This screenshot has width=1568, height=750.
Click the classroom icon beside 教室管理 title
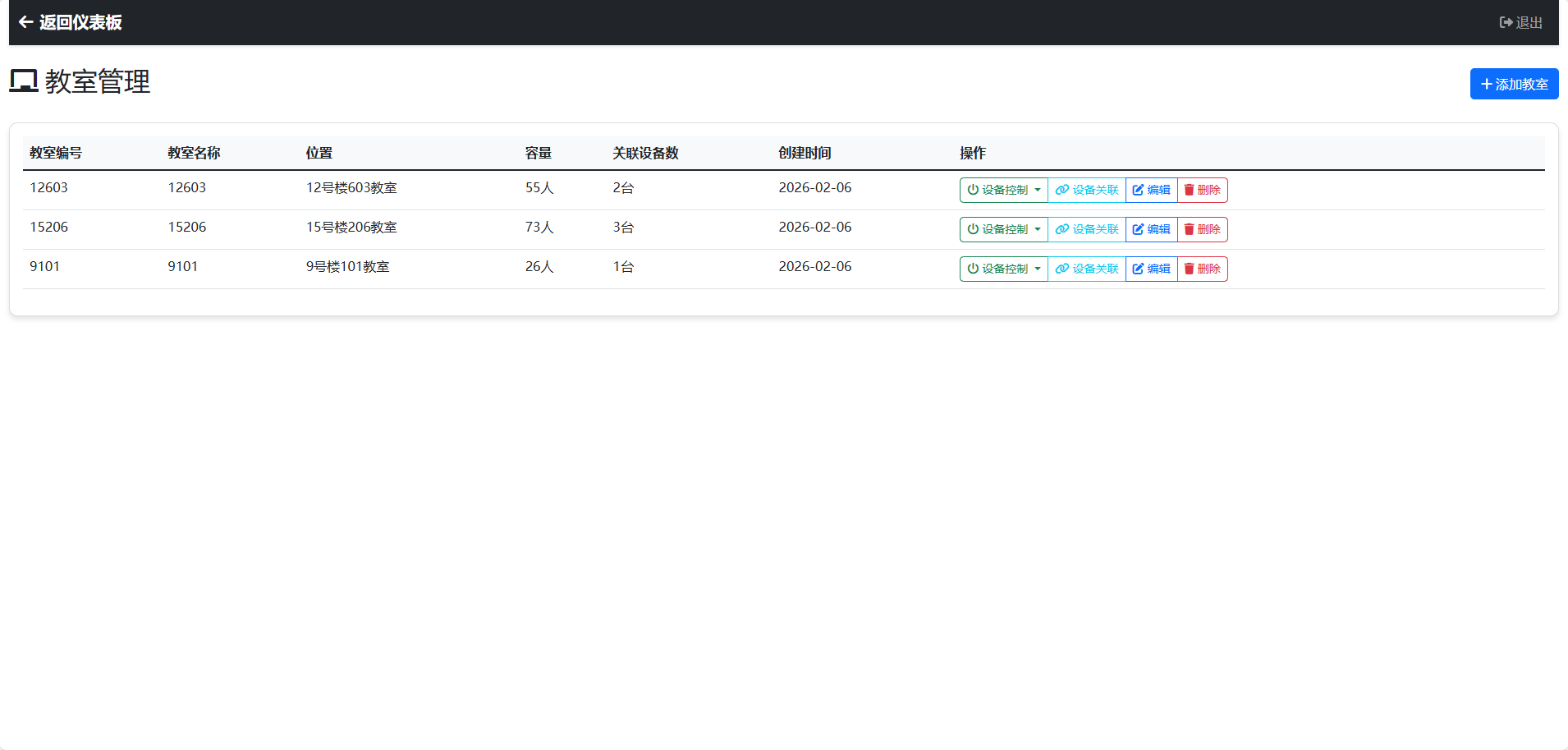pos(24,81)
